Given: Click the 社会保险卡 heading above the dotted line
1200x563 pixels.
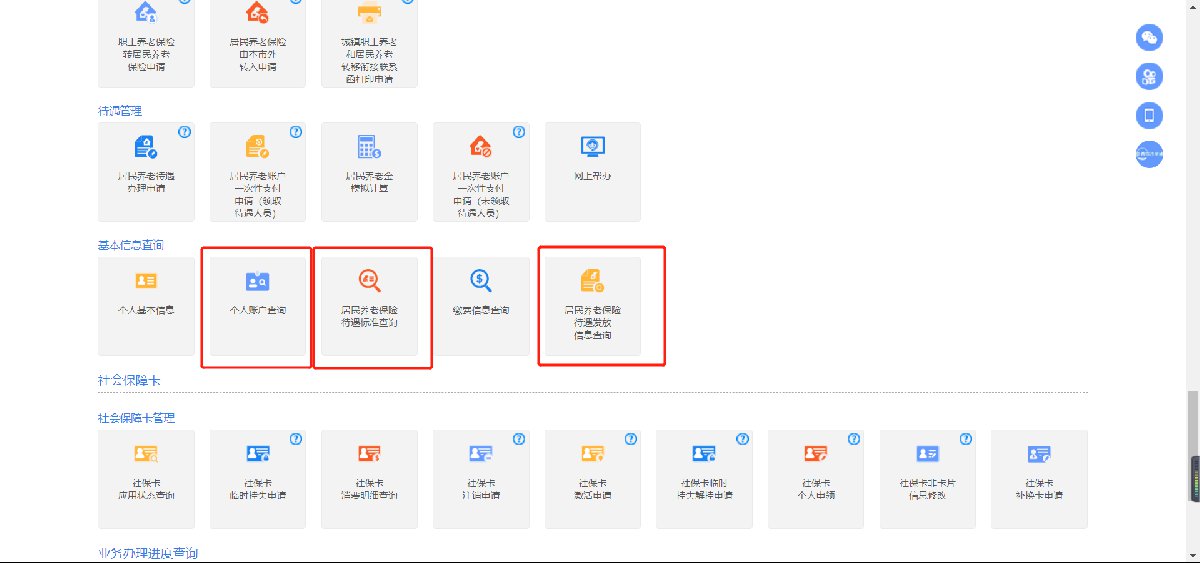Looking at the screenshot, I should [130, 381].
